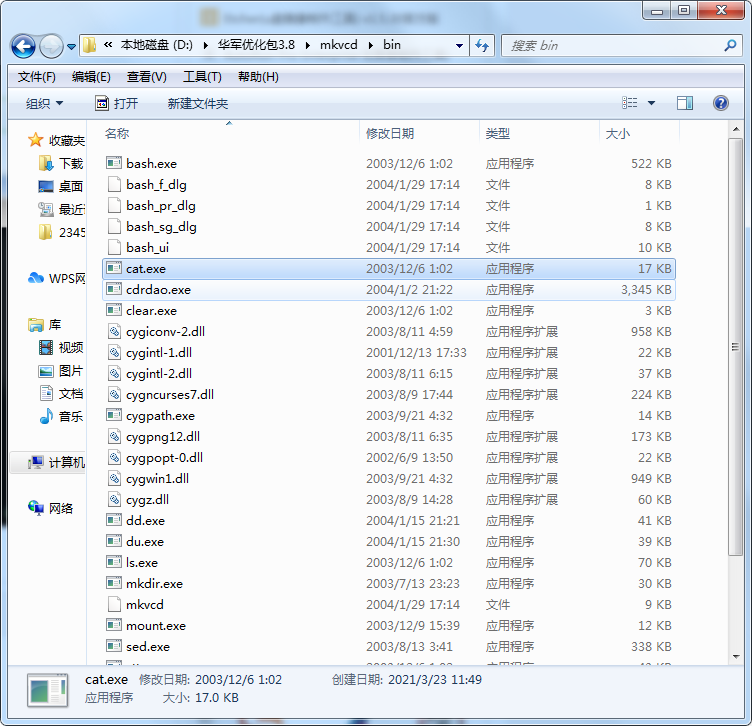Viewport: 752px width, 726px height.
Task: Open recent locations dropdown beside navigation arrows
Action: click(x=71, y=47)
